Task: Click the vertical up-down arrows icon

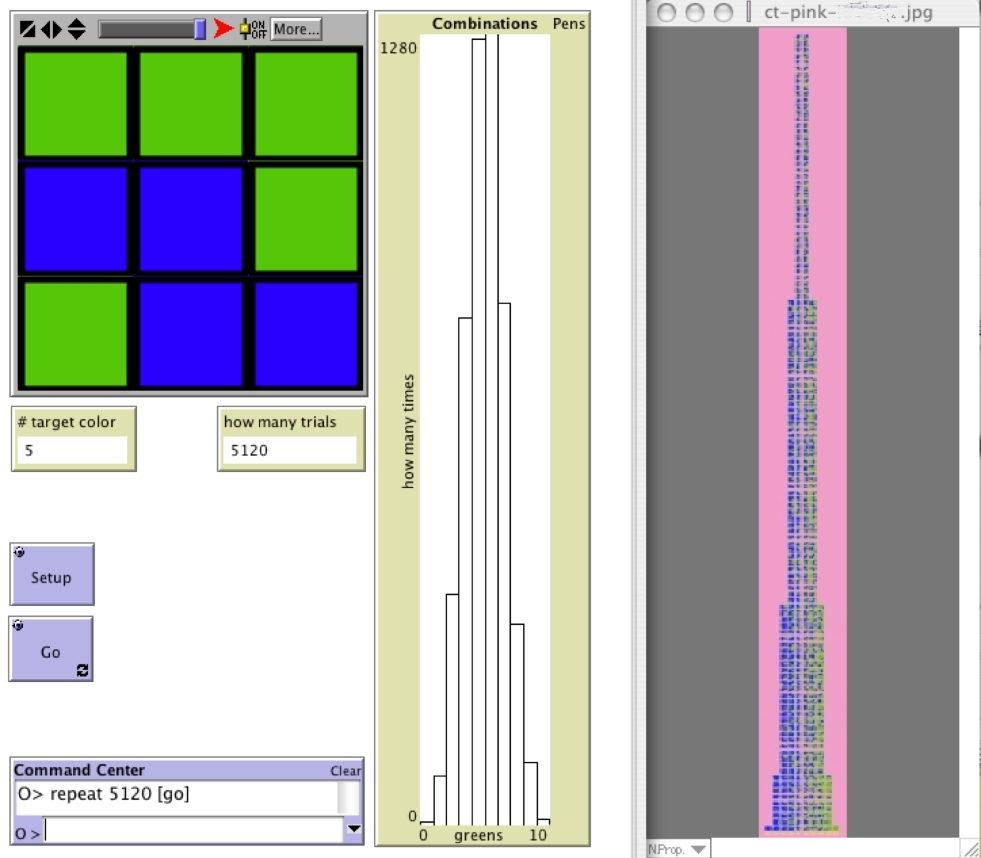Action: (x=76, y=30)
